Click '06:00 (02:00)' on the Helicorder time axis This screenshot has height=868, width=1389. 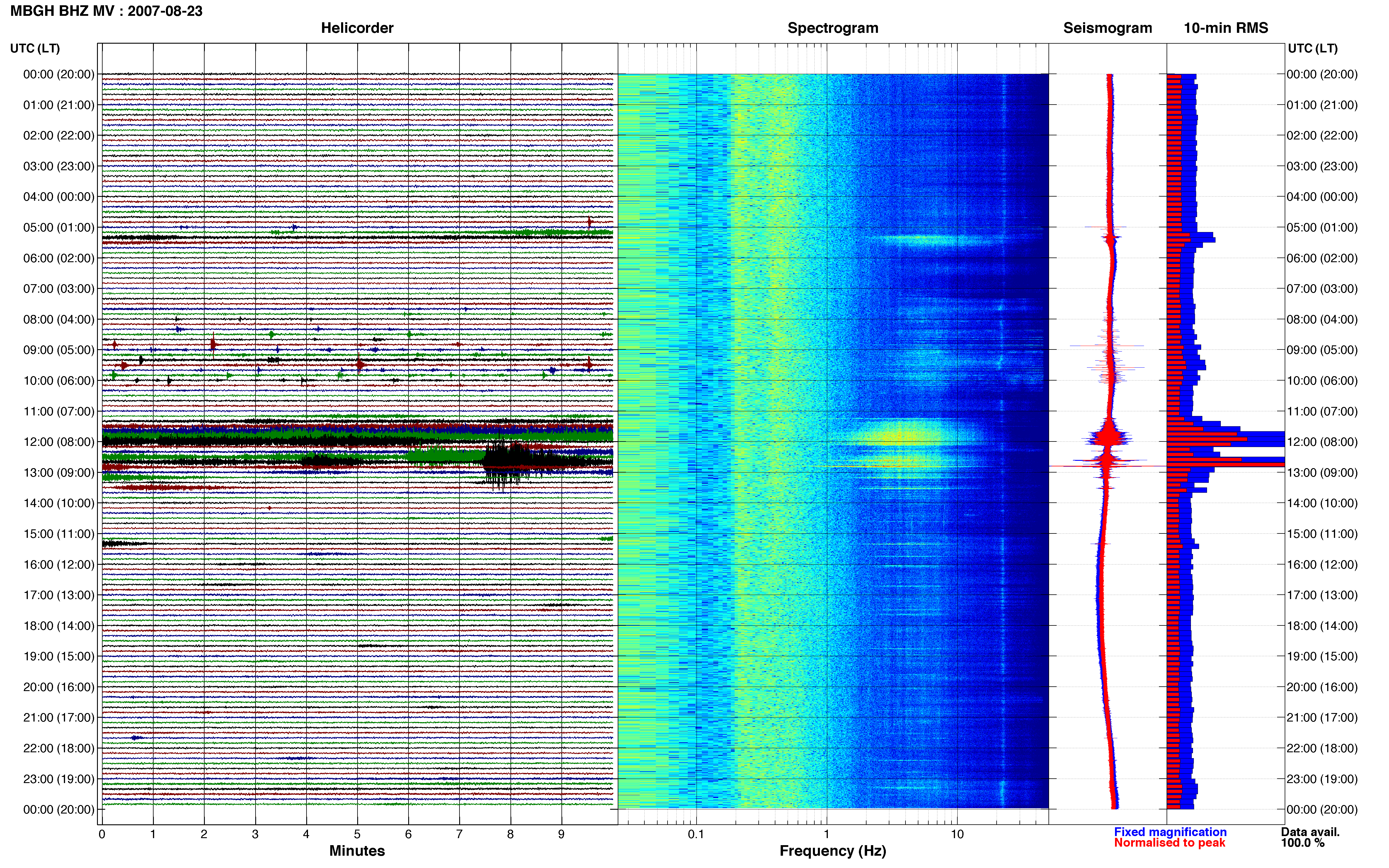pyautogui.click(x=59, y=258)
